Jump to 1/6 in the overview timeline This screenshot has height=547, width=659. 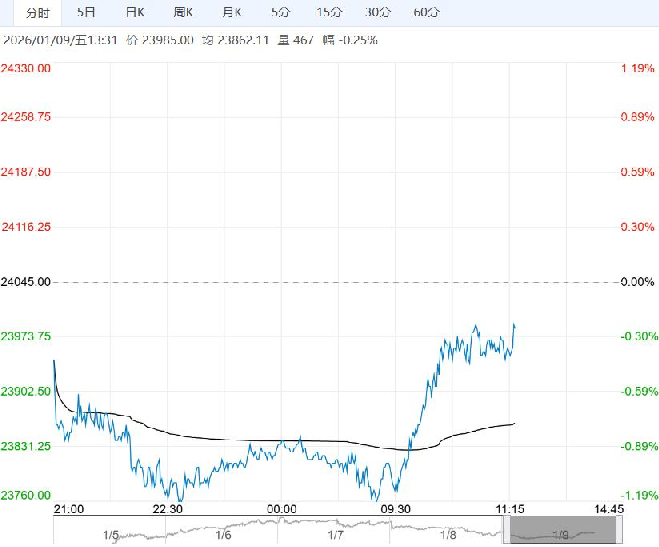point(223,535)
